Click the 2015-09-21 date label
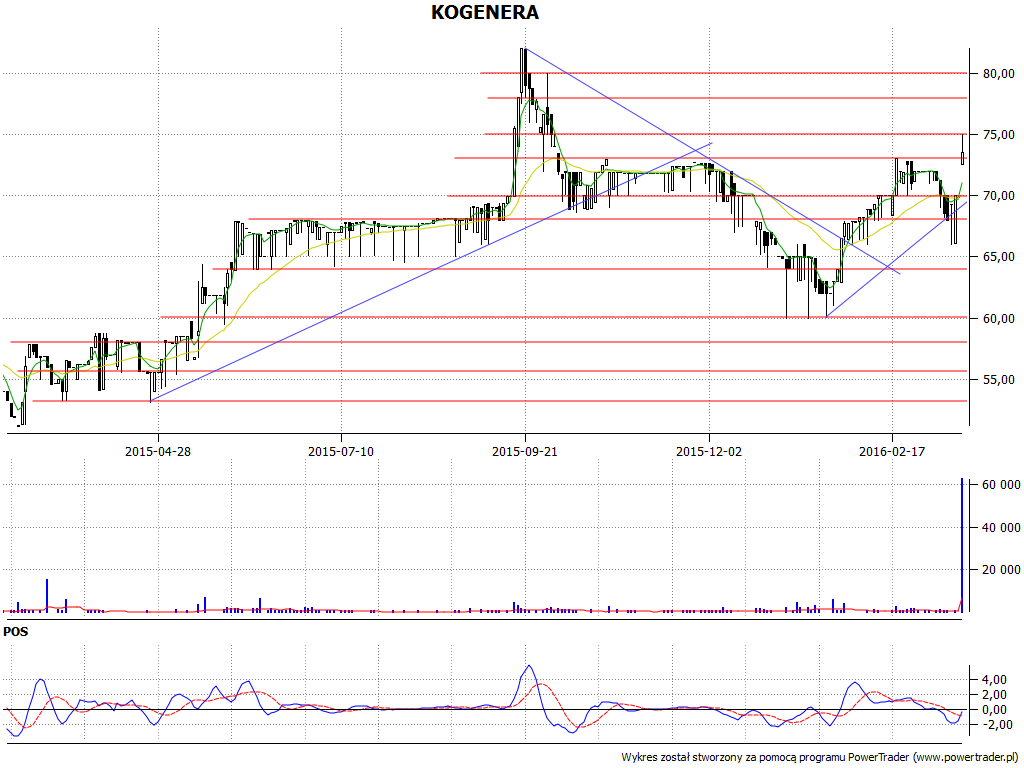The image size is (1024, 768). (524, 451)
